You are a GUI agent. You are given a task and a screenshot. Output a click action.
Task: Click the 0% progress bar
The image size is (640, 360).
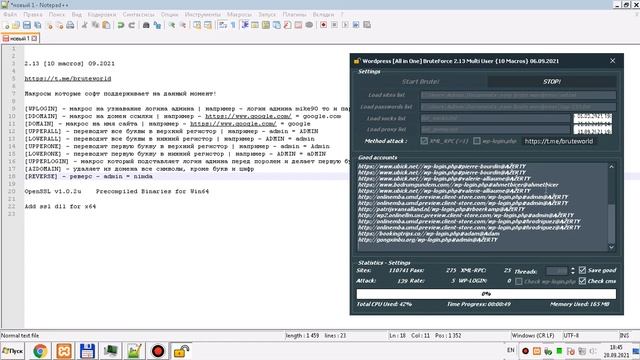tap(486, 294)
